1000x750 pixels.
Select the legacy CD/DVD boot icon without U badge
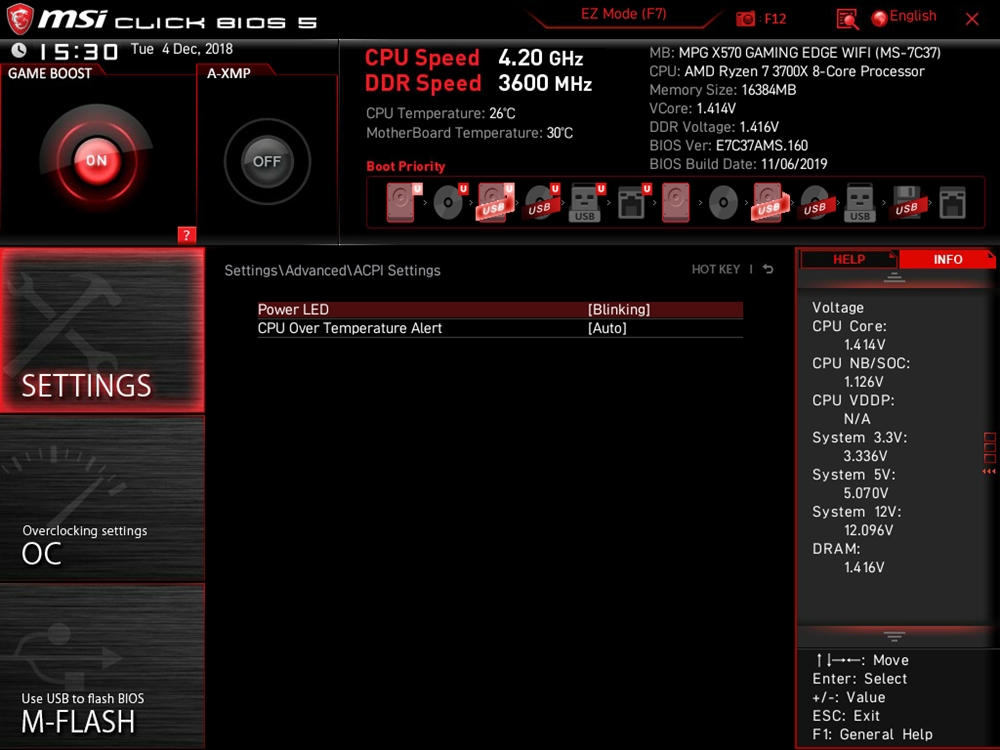(x=723, y=203)
